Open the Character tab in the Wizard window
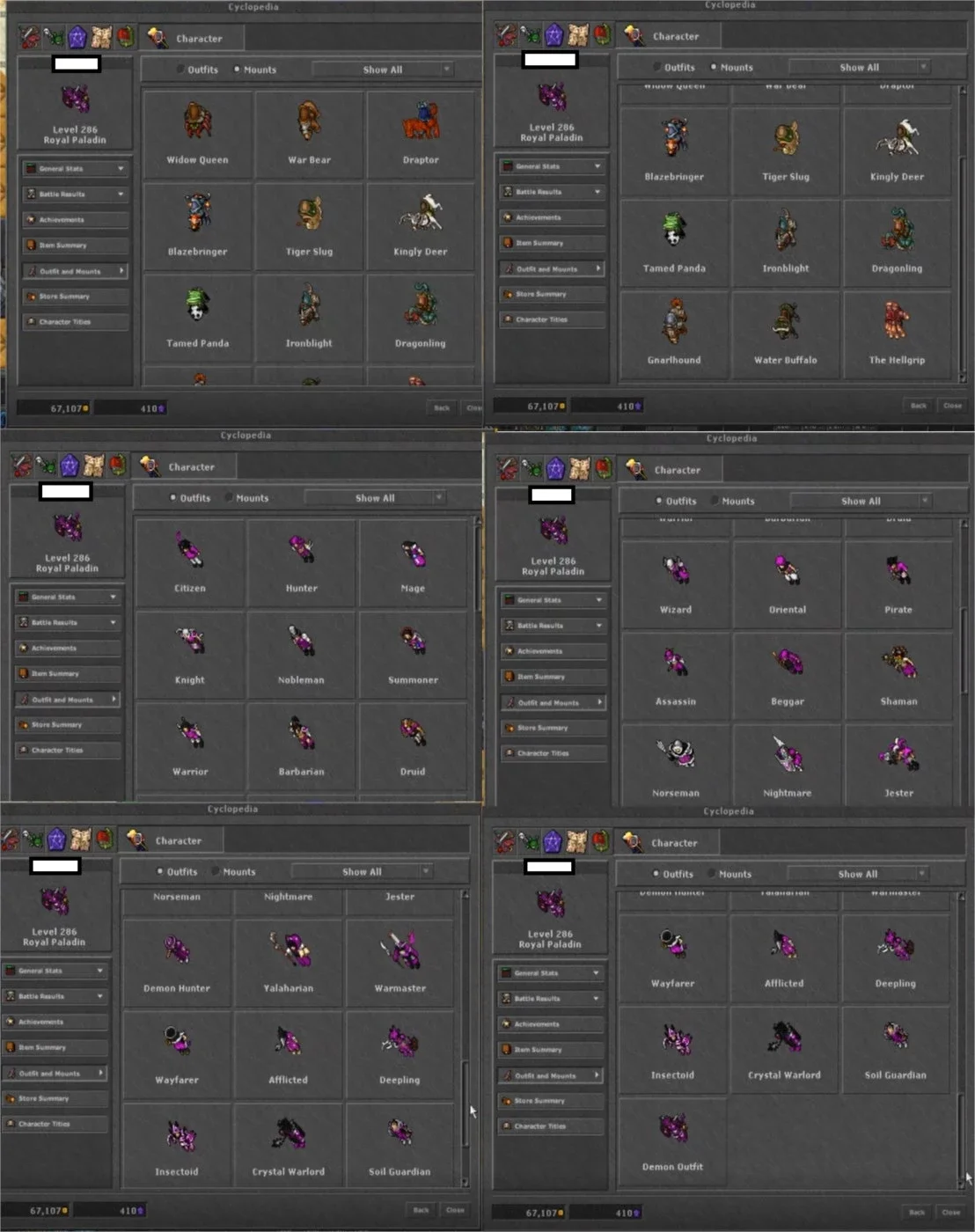Image resolution: width=975 pixels, height=1232 pixels. 672,470
